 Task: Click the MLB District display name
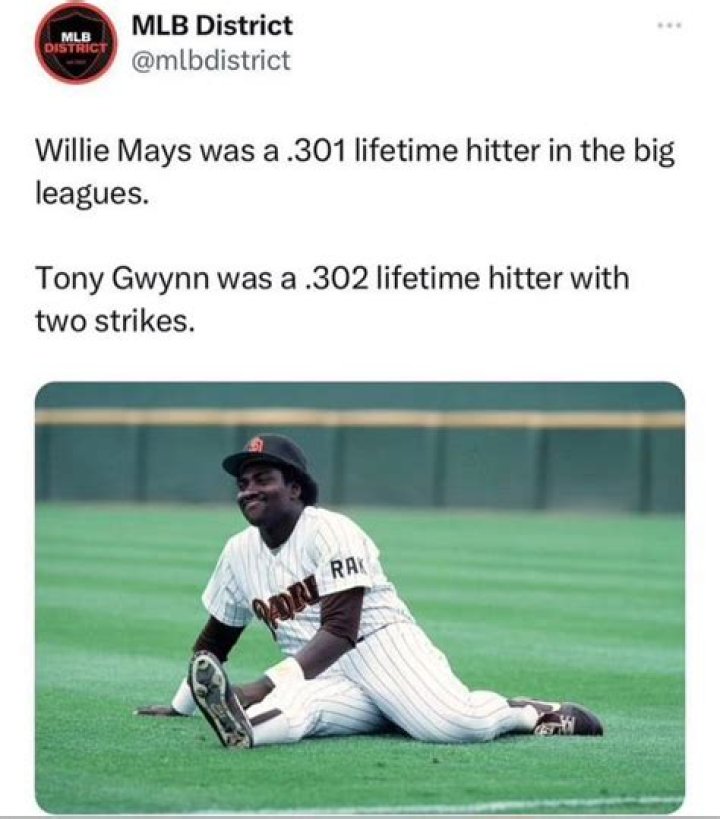click(212, 25)
